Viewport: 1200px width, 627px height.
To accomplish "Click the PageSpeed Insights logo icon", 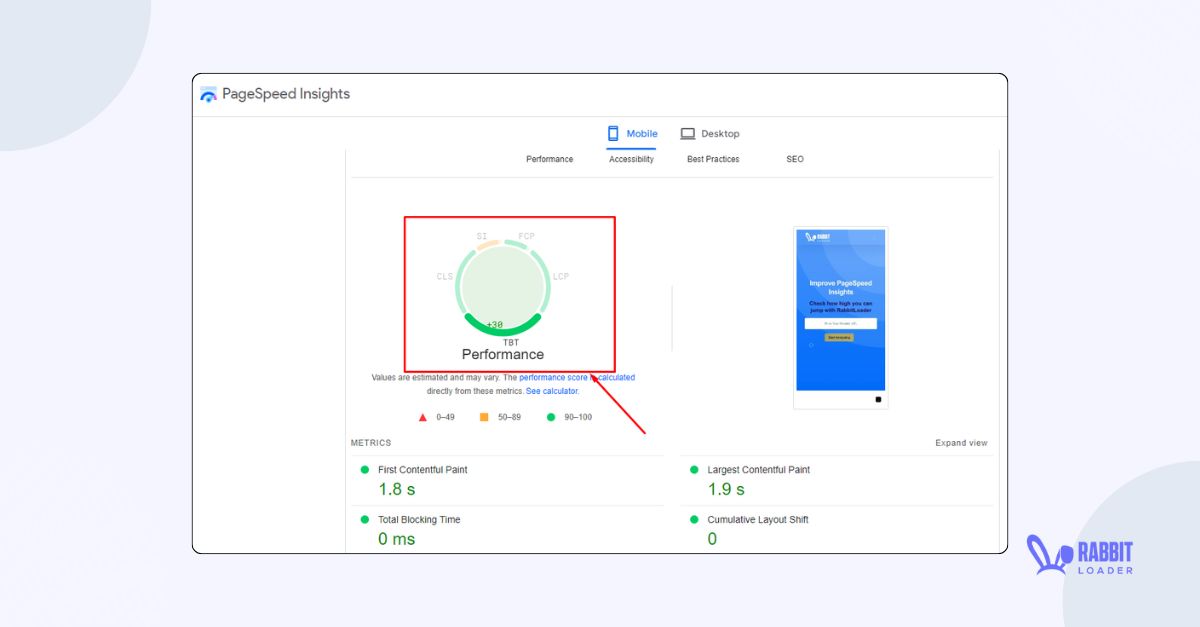I will [209, 93].
